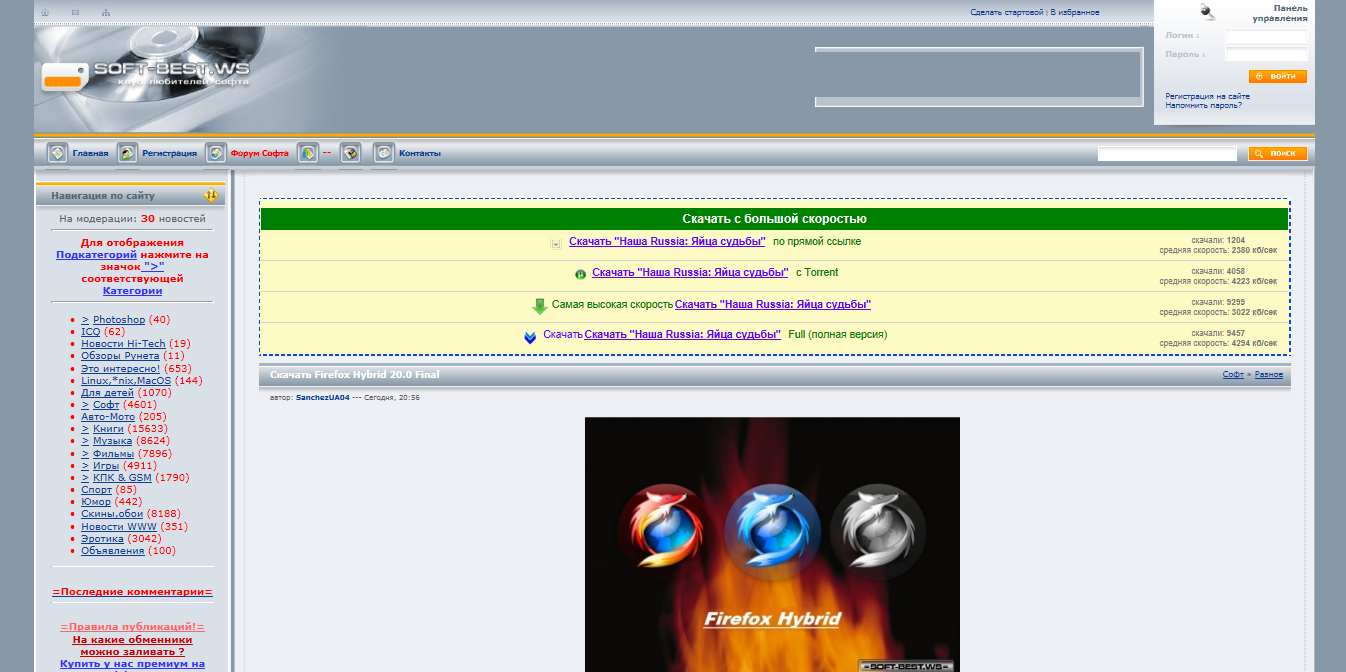Download Наша Russia via the Torrent link
1346x672 pixels.
click(x=690, y=273)
